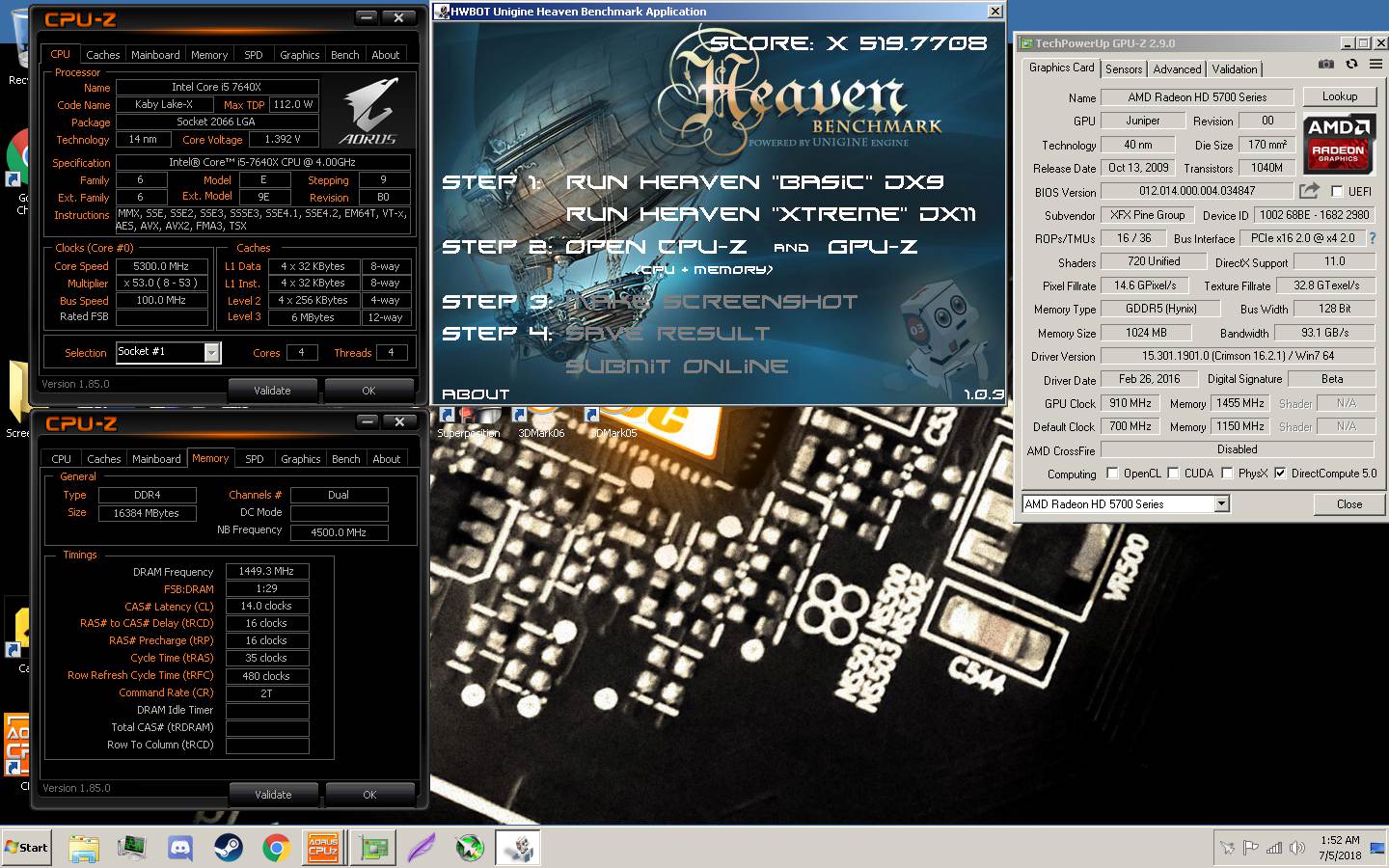Open the green orb app on the taskbar
The width and height of the screenshot is (1389, 868).
[x=470, y=848]
